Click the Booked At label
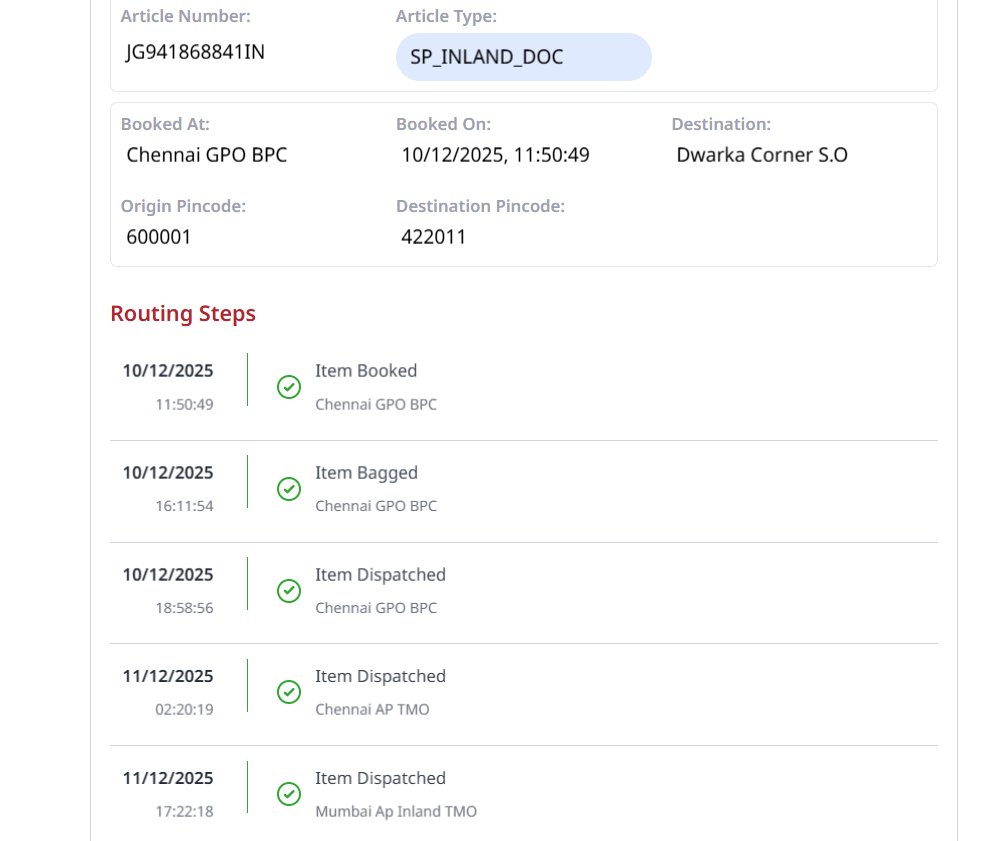This screenshot has width=1000, height=841. pyautogui.click(x=165, y=124)
